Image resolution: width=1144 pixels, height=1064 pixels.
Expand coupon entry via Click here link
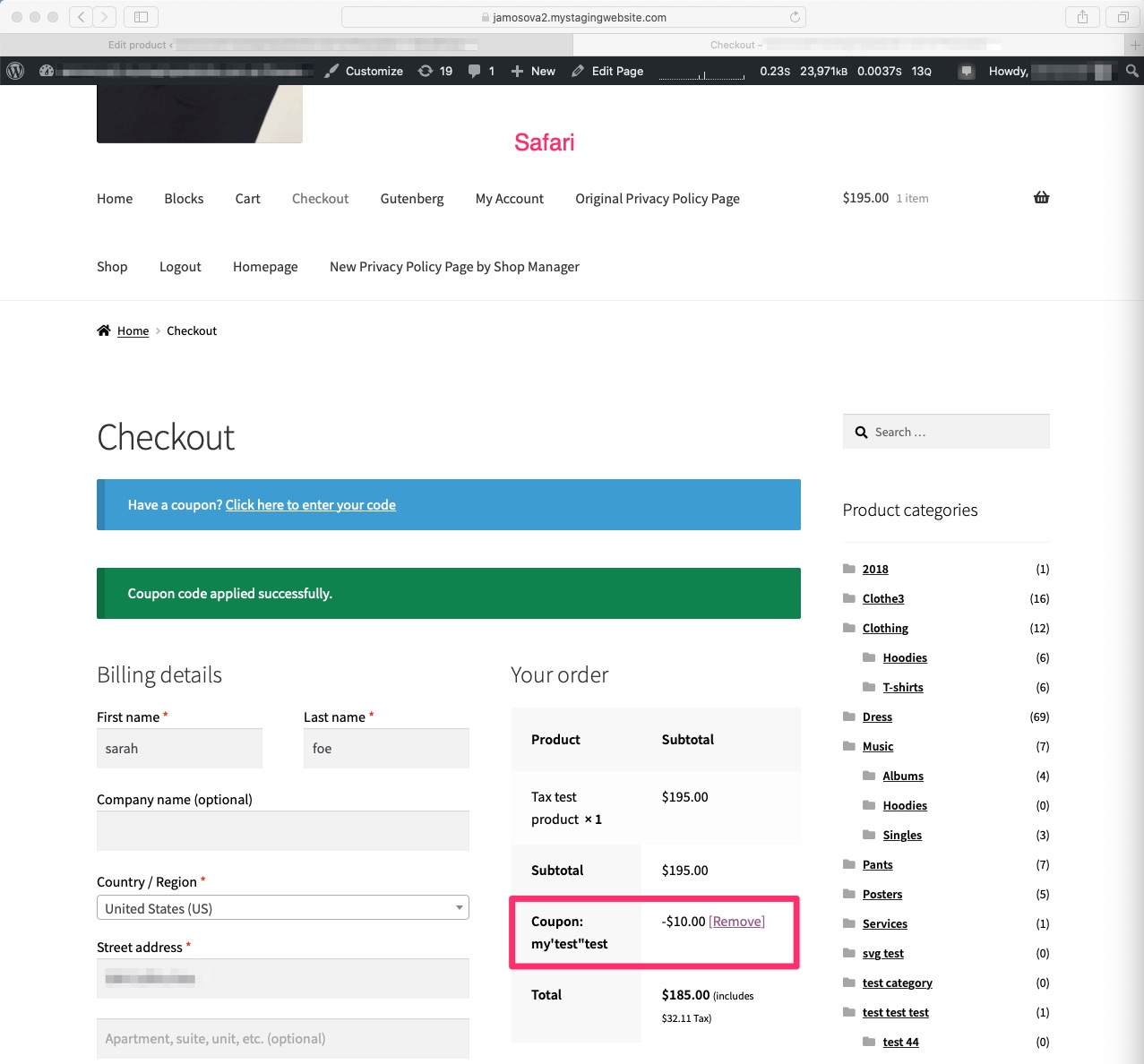click(x=310, y=504)
